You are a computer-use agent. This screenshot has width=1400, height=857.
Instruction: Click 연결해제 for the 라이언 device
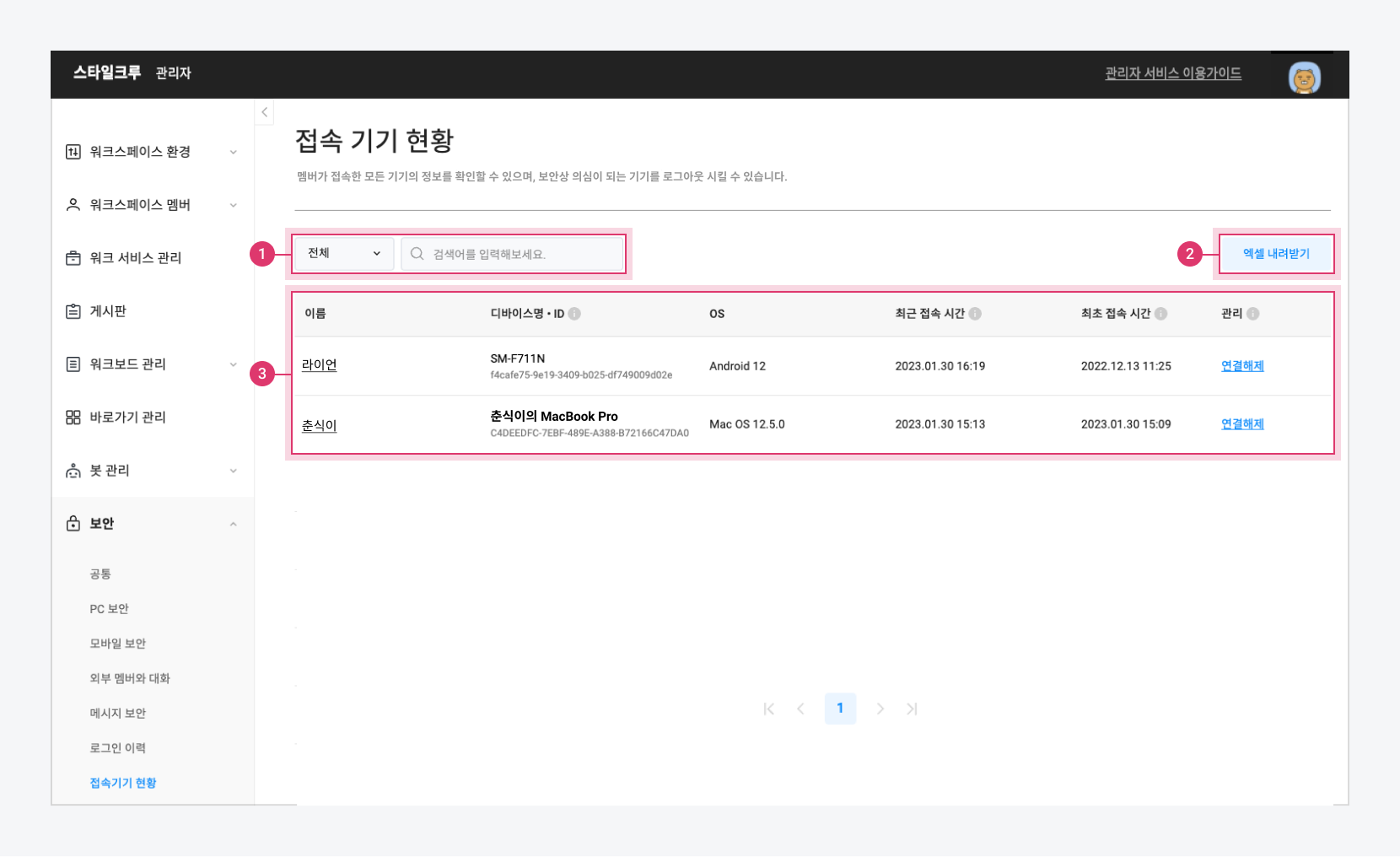(x=1242, y=366)
